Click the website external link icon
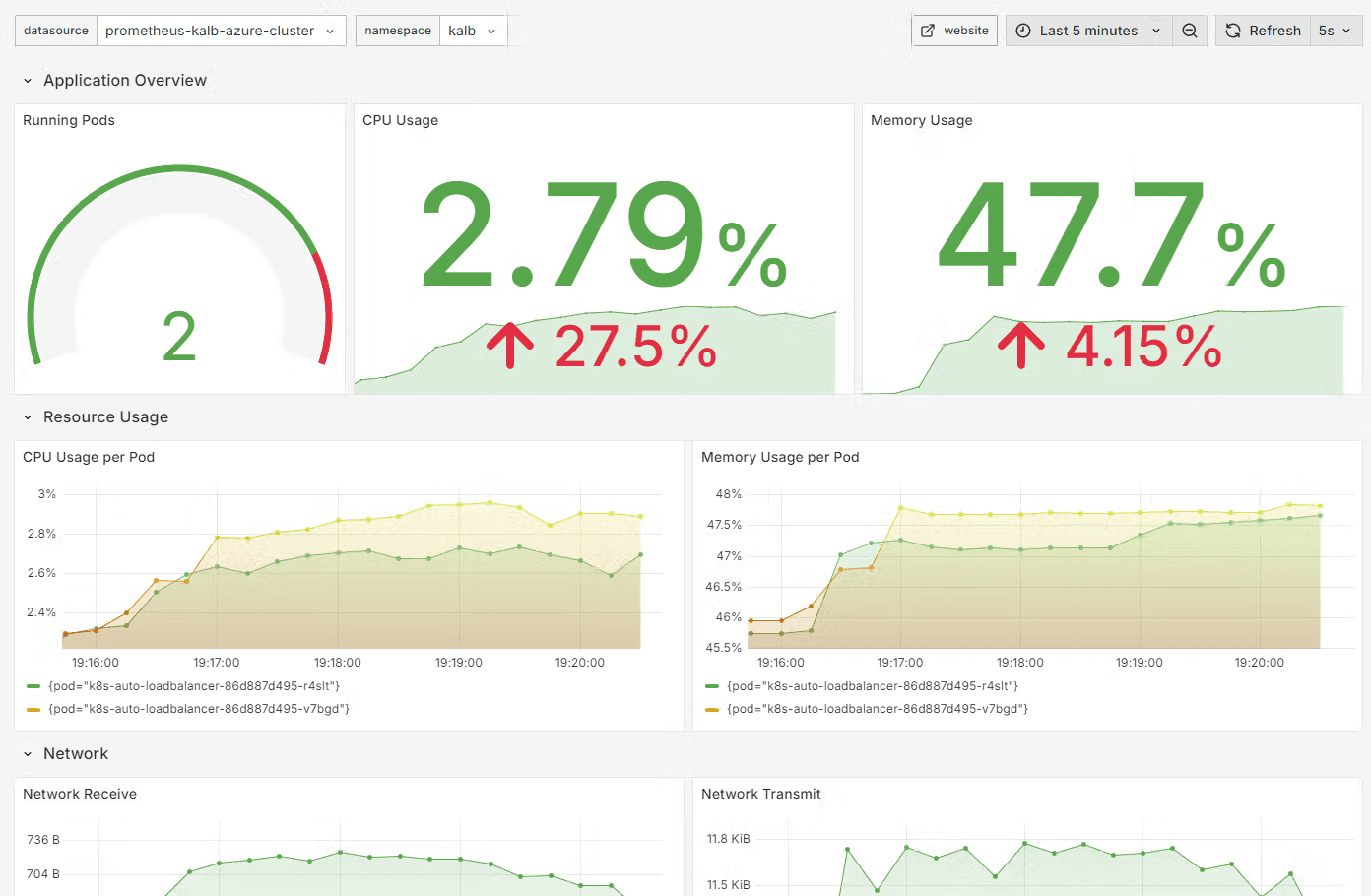The image size is (1371, 896). point(928,31)
